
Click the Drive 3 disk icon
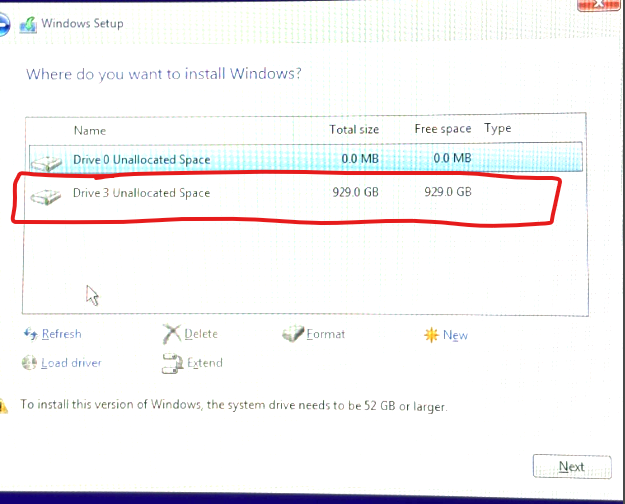[46, 197]
